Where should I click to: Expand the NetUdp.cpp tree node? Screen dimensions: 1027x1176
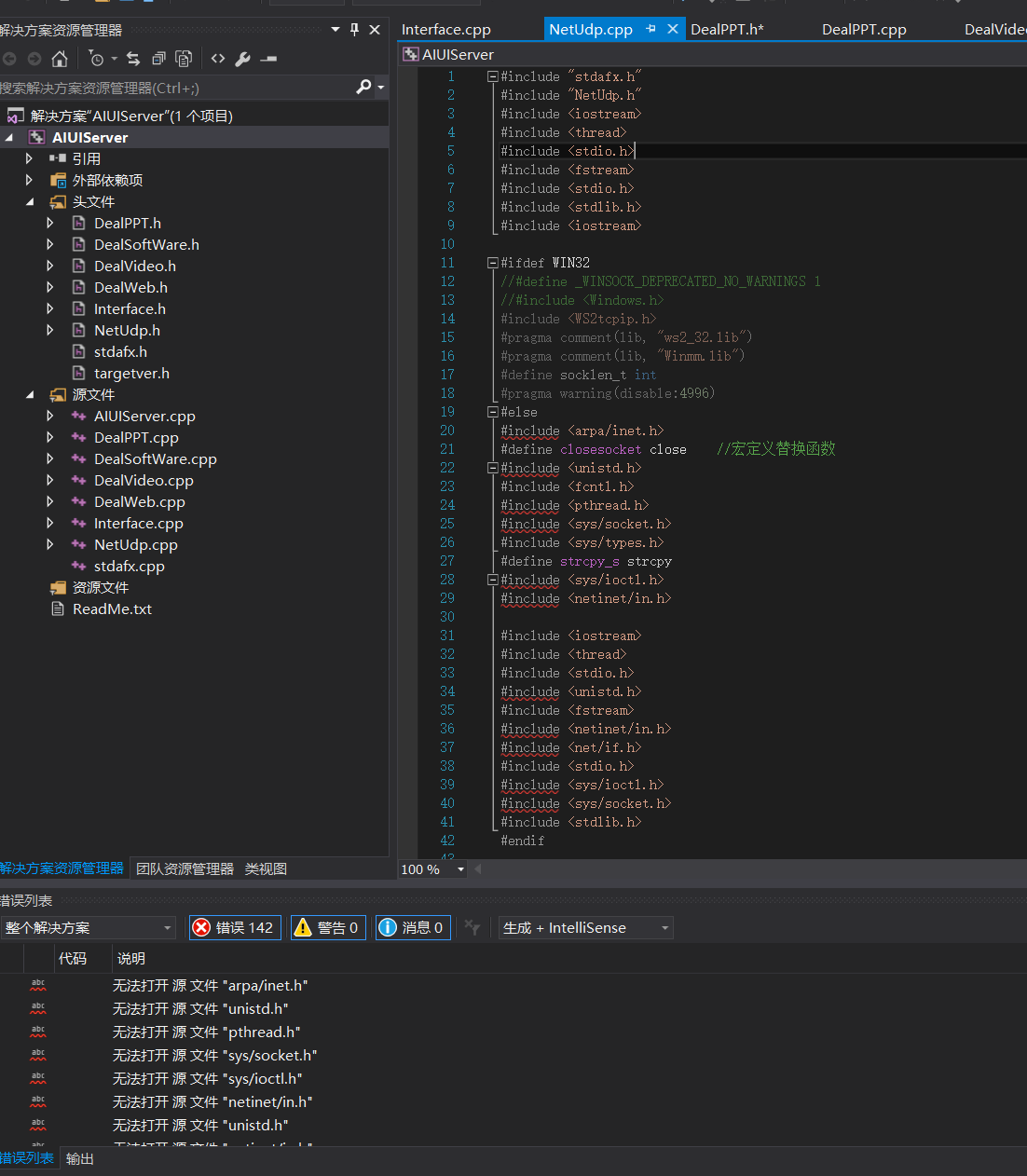pyautogui.click(x=50, y=544)
